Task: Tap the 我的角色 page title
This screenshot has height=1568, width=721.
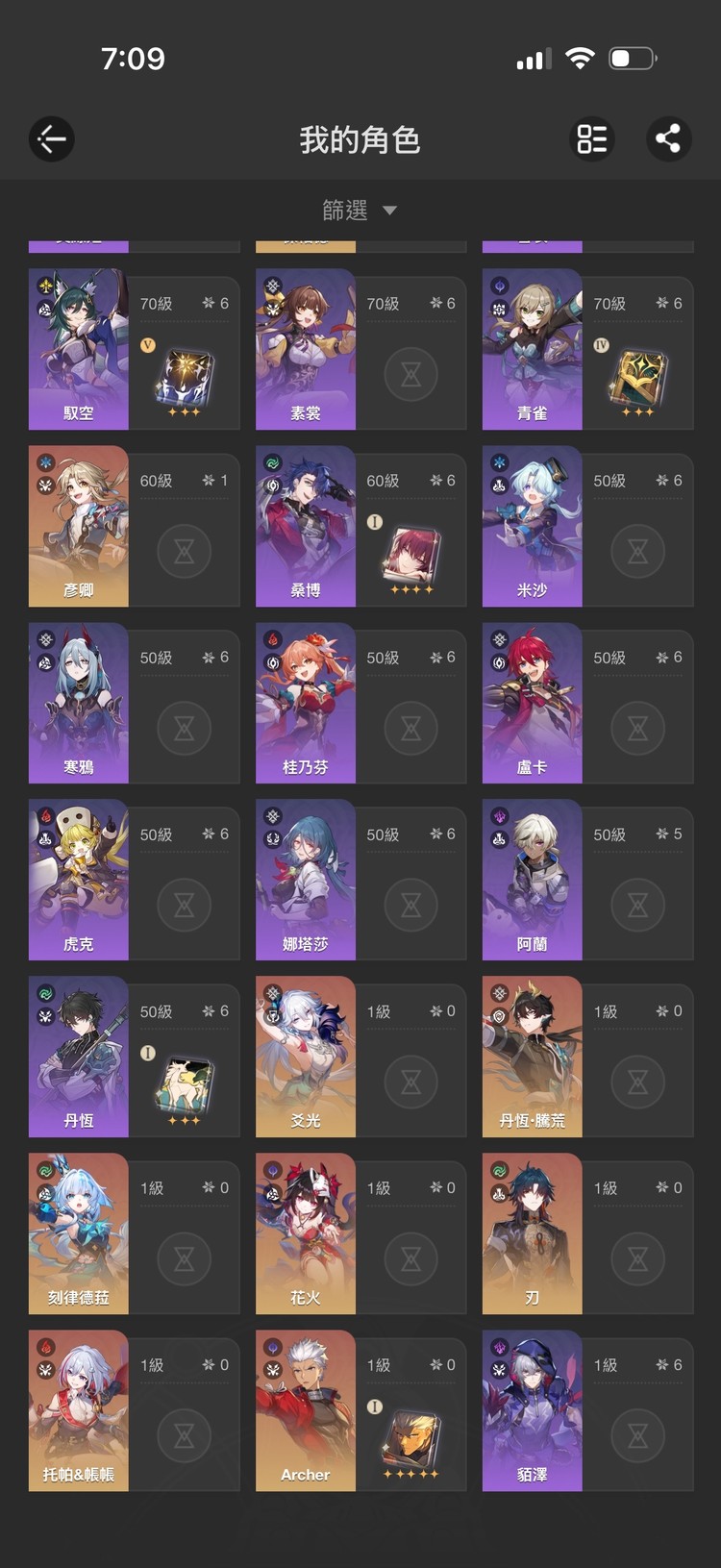Action: 360,140
